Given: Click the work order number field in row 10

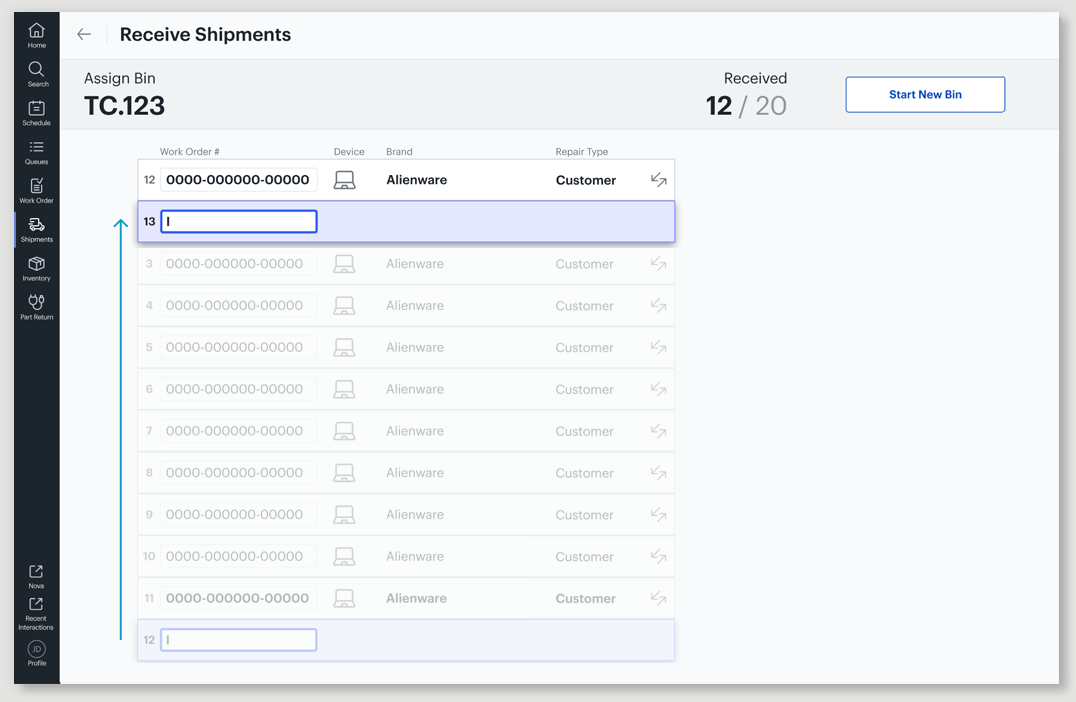Looking at the screenshot, I should click(x=239, y=557).
